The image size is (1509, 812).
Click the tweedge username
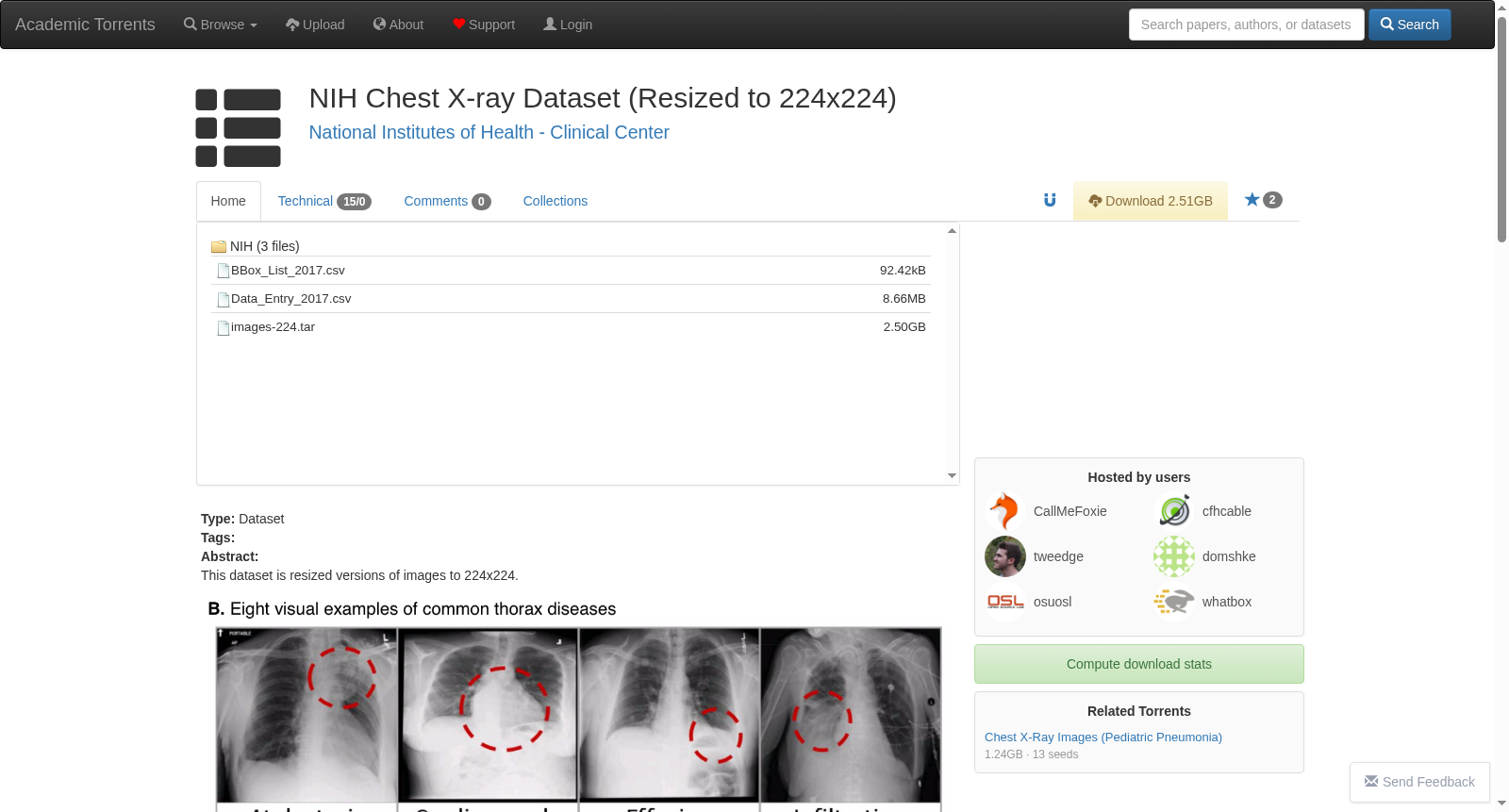(x=1058, y=556)
